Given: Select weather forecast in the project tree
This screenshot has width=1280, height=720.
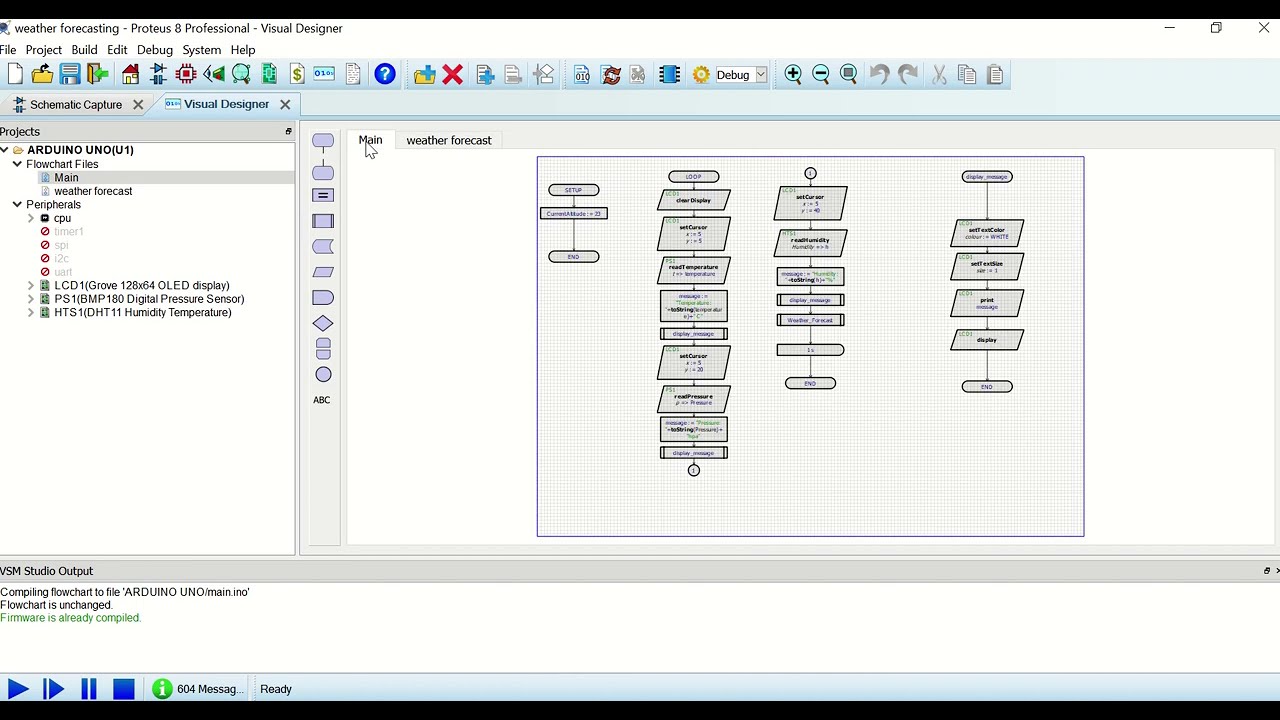Looking at the screenshot, I should point(93,191).
